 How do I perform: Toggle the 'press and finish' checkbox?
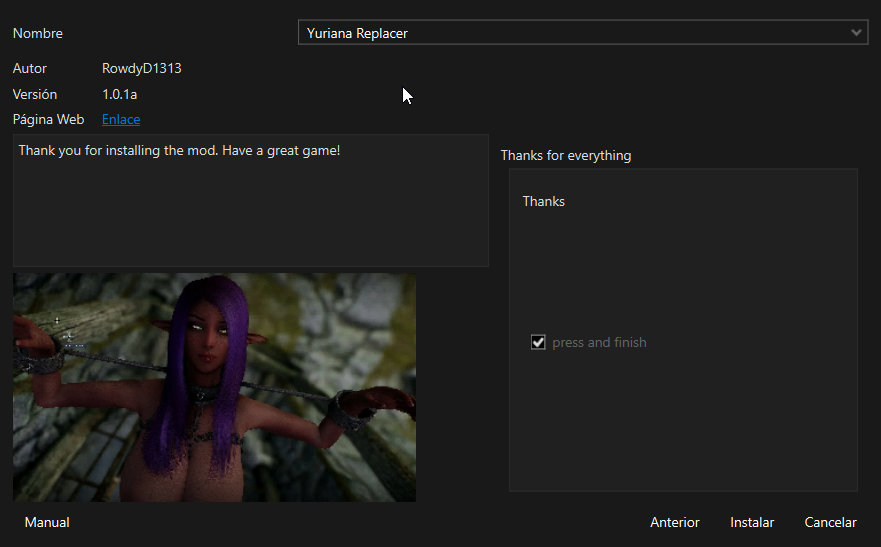538,342
